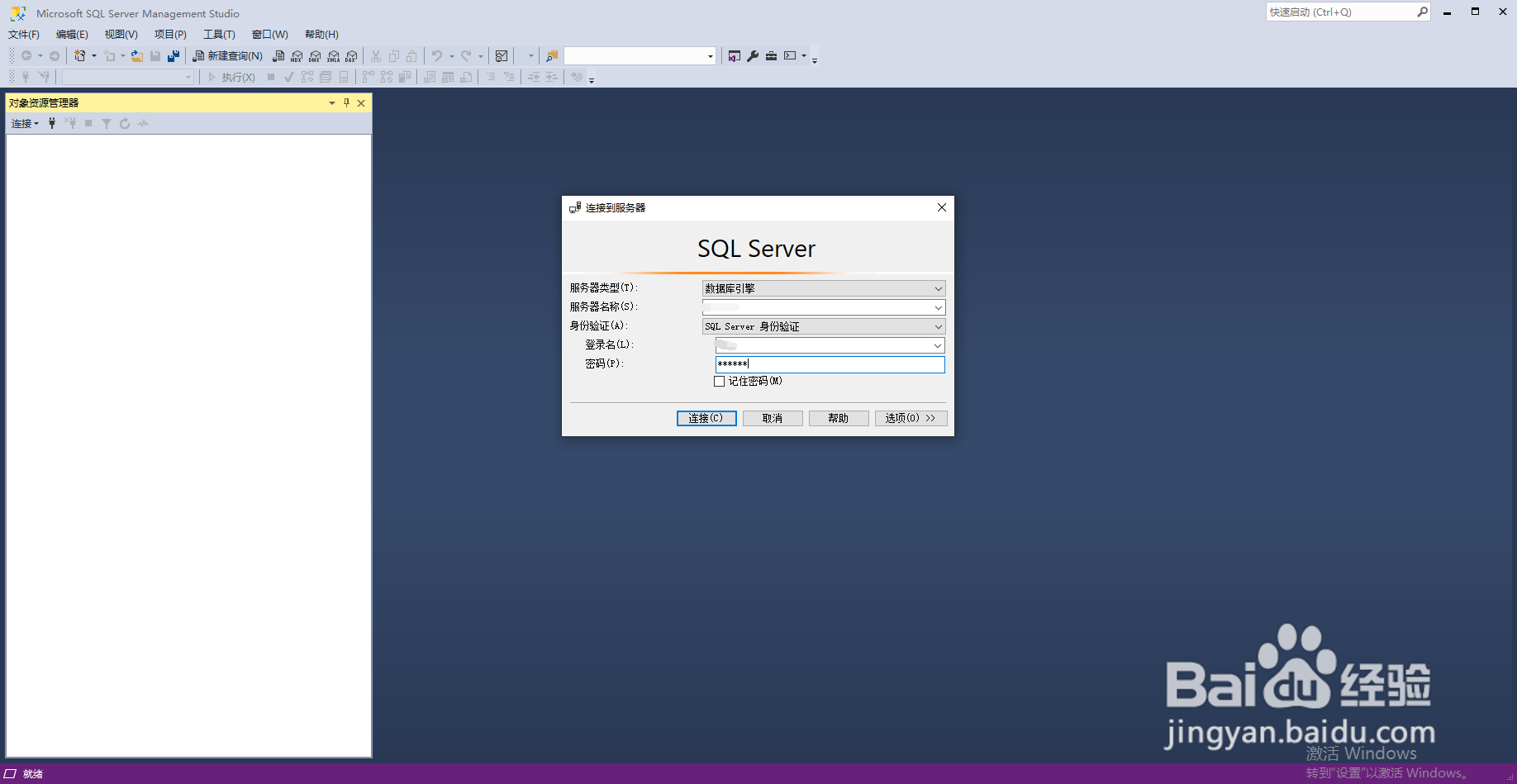Open the 帮助(H) menu
The image size is (1517, 784).
pos(321,35)
